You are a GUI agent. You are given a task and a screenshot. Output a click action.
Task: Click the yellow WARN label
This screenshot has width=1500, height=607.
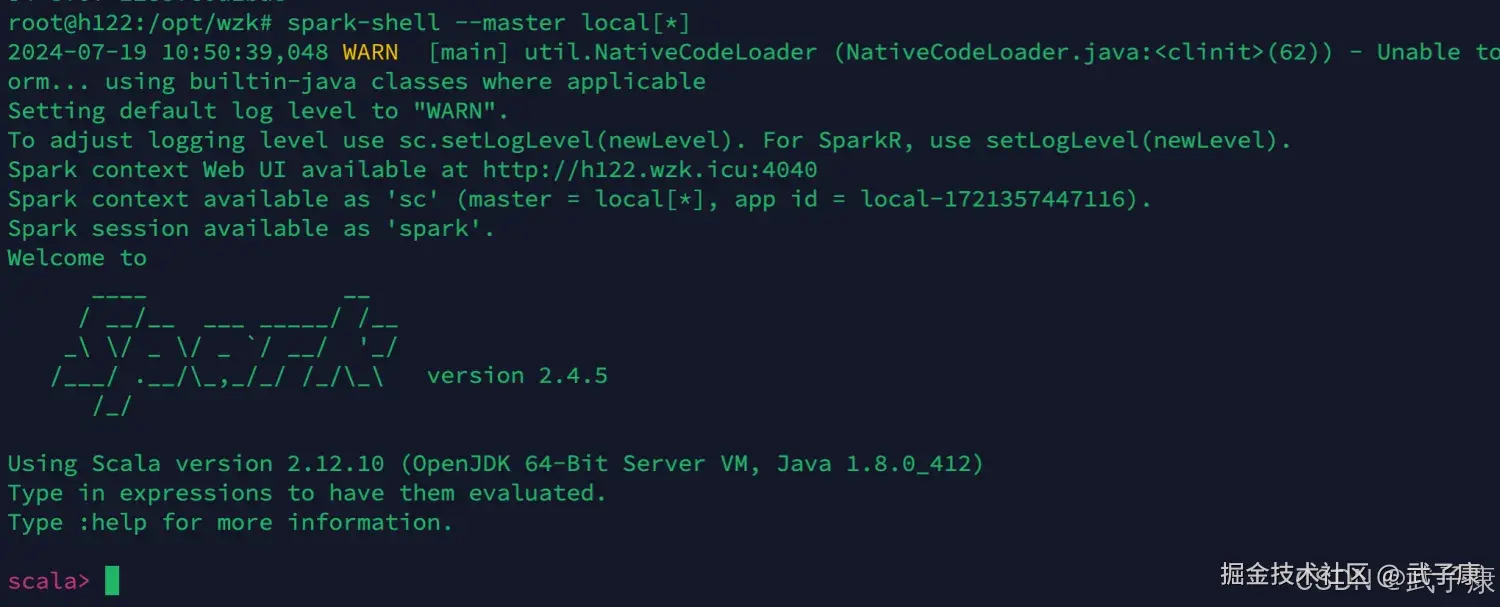point(370,52)
